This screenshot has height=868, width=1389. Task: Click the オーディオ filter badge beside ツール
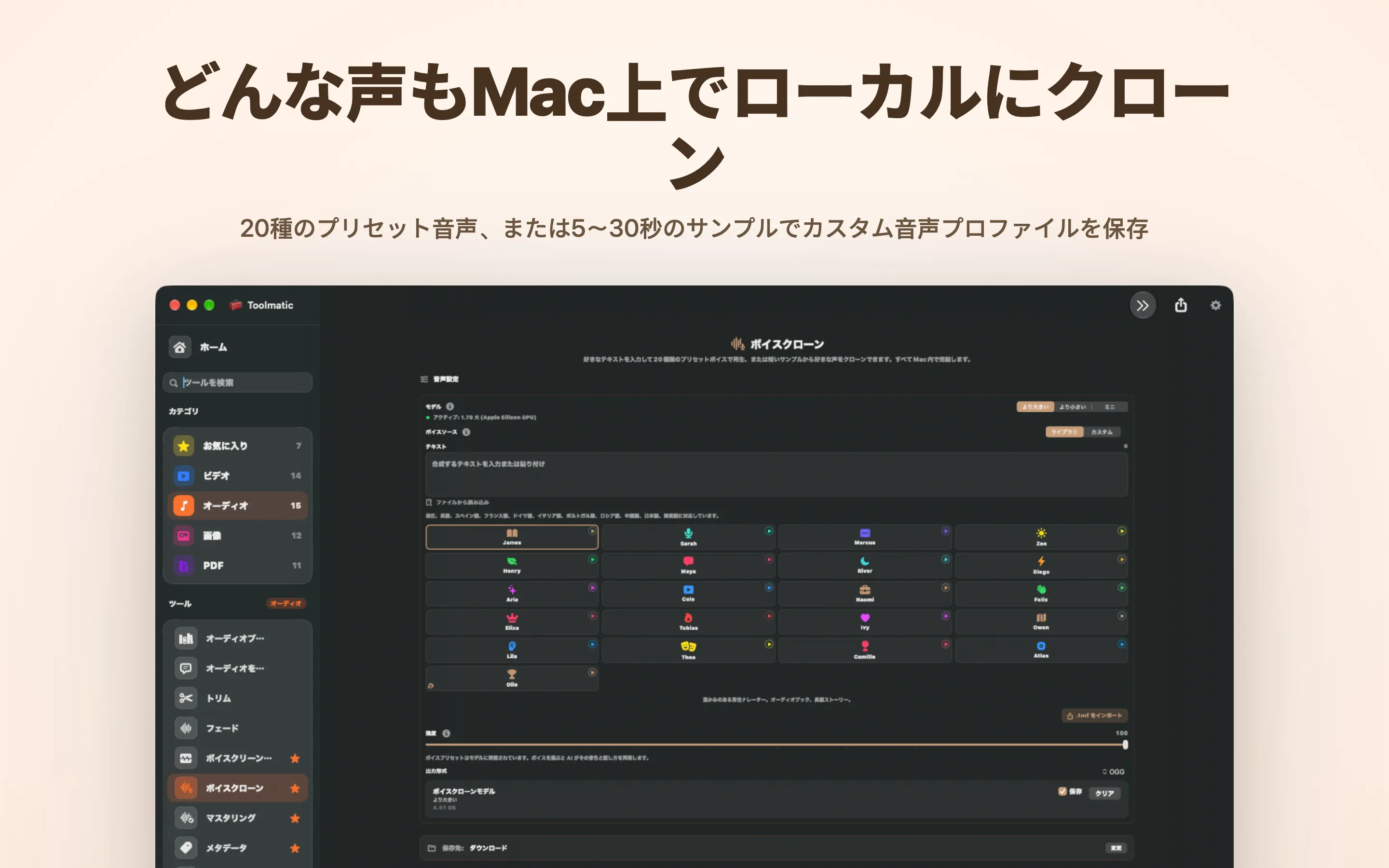coord(286,603)
